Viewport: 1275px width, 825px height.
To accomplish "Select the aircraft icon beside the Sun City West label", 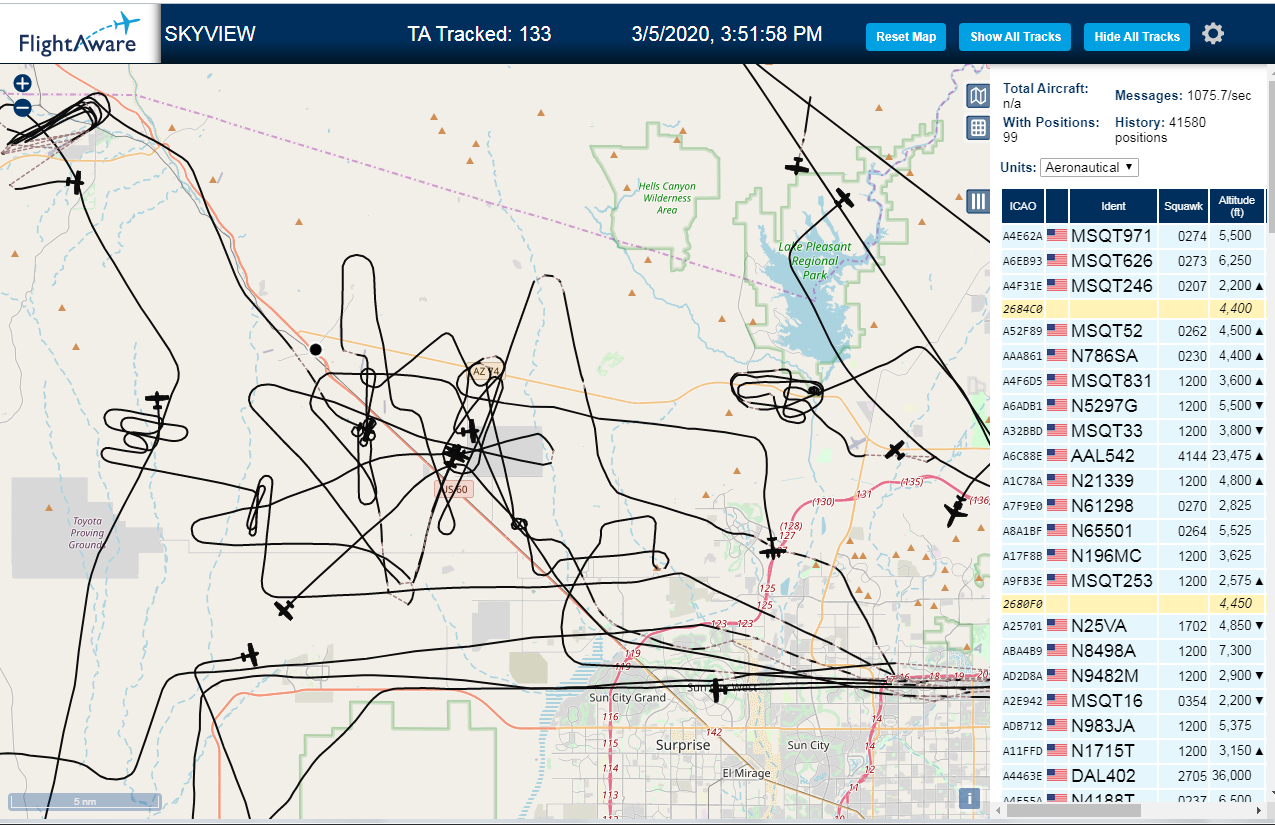I will coord(717,688).
